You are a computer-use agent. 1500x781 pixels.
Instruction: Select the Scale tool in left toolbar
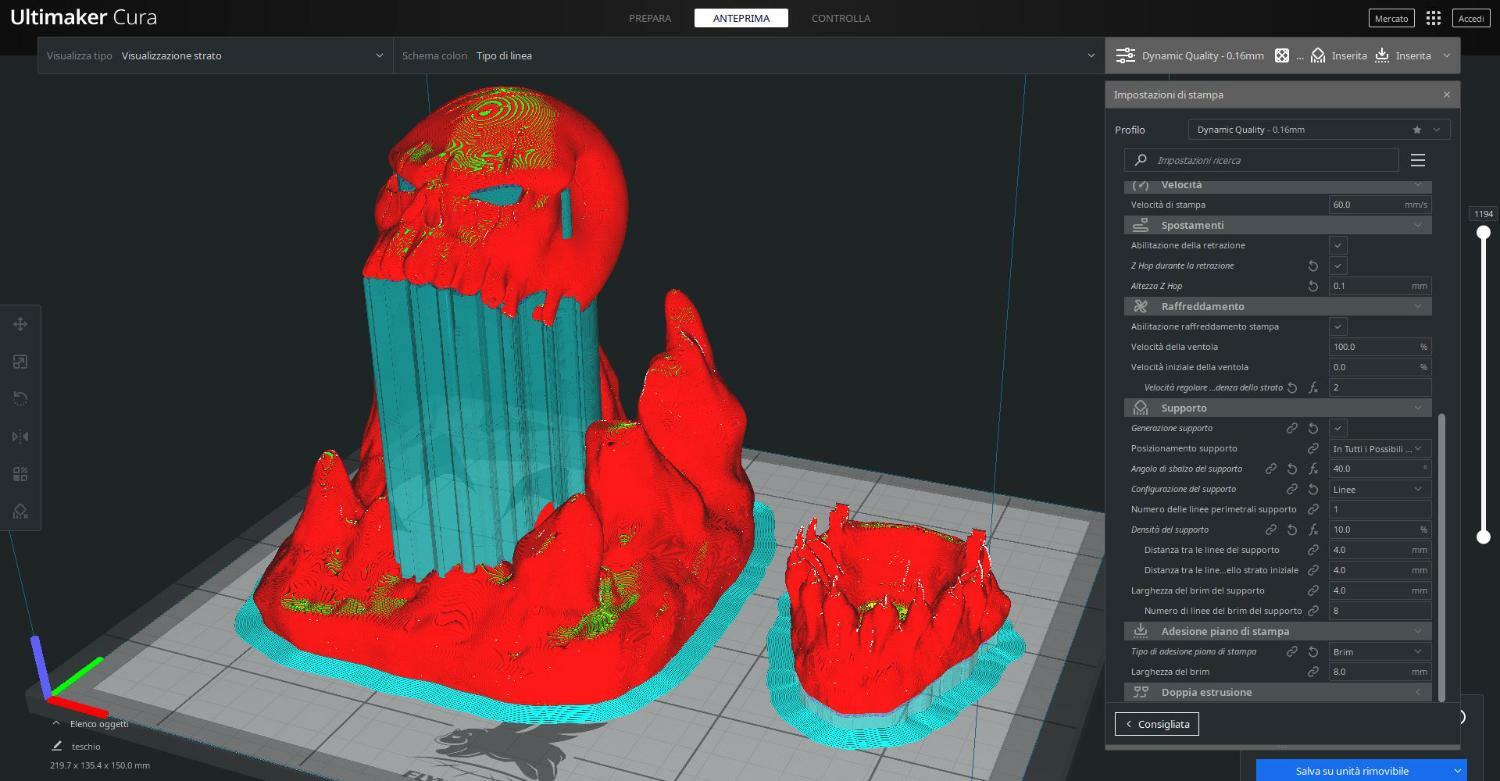click(x=20, y=362)
